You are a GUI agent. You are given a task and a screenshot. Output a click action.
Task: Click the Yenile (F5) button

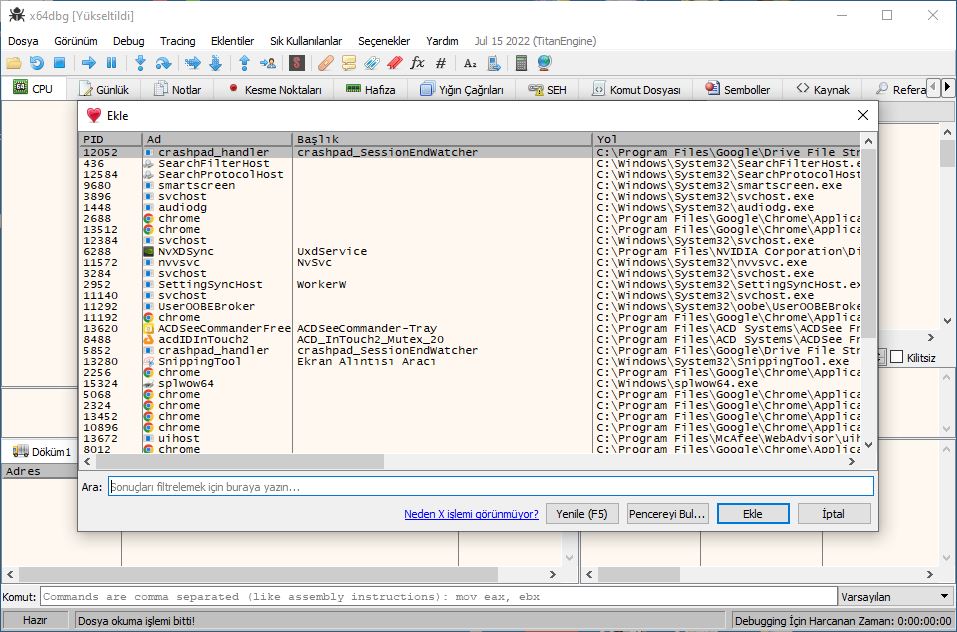click(x=582, y=514)
